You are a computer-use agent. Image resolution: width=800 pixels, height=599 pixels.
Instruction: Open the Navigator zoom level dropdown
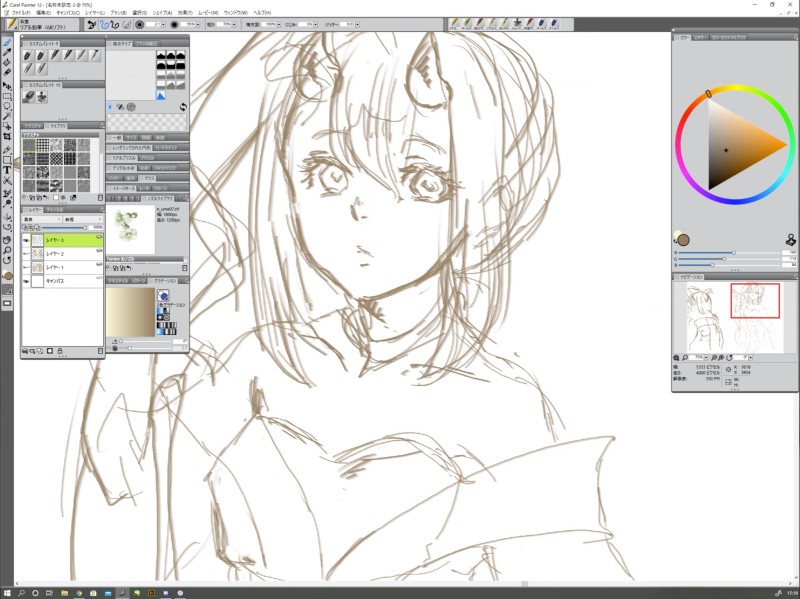(706, 358)
